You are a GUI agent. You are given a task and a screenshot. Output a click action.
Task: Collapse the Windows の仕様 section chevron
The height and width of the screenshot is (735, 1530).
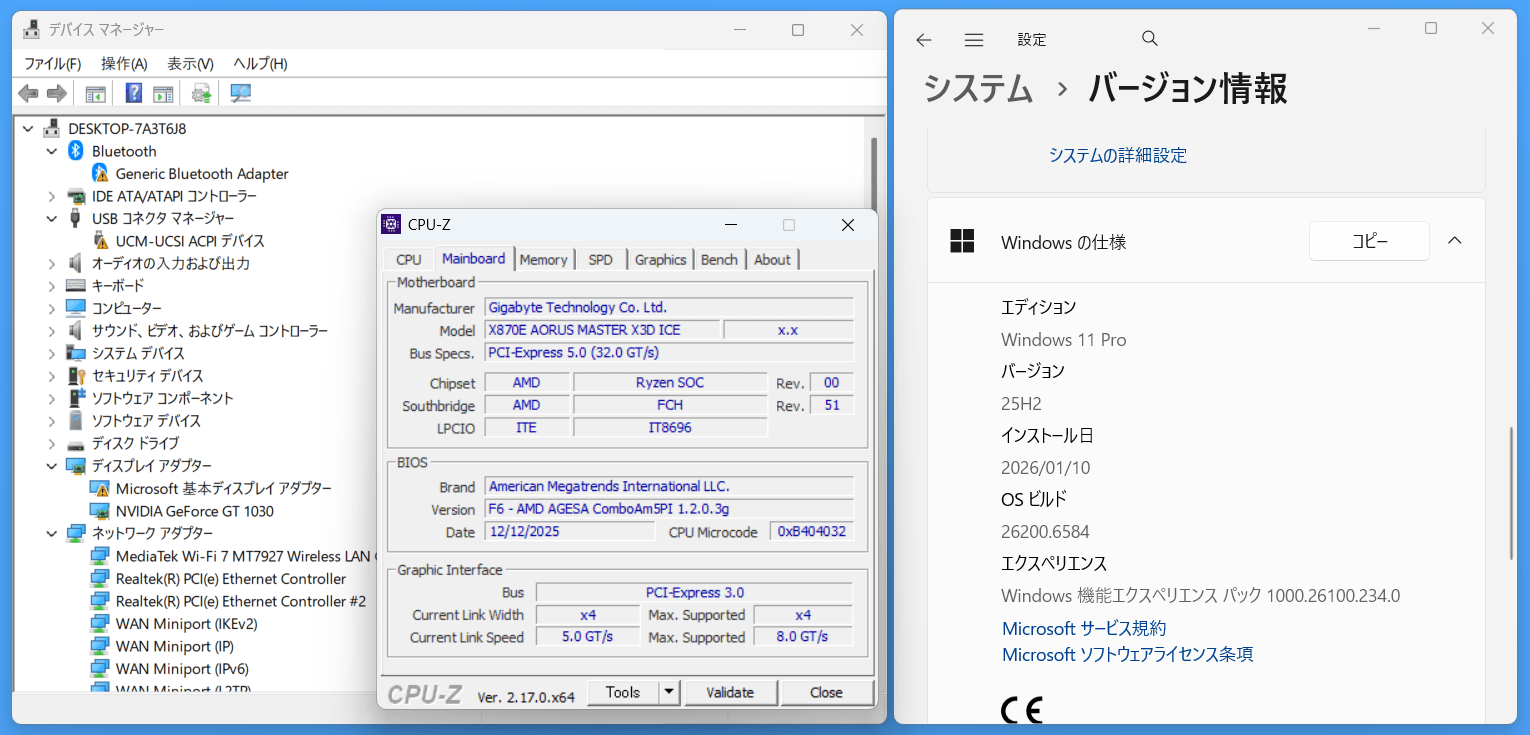1455,241
